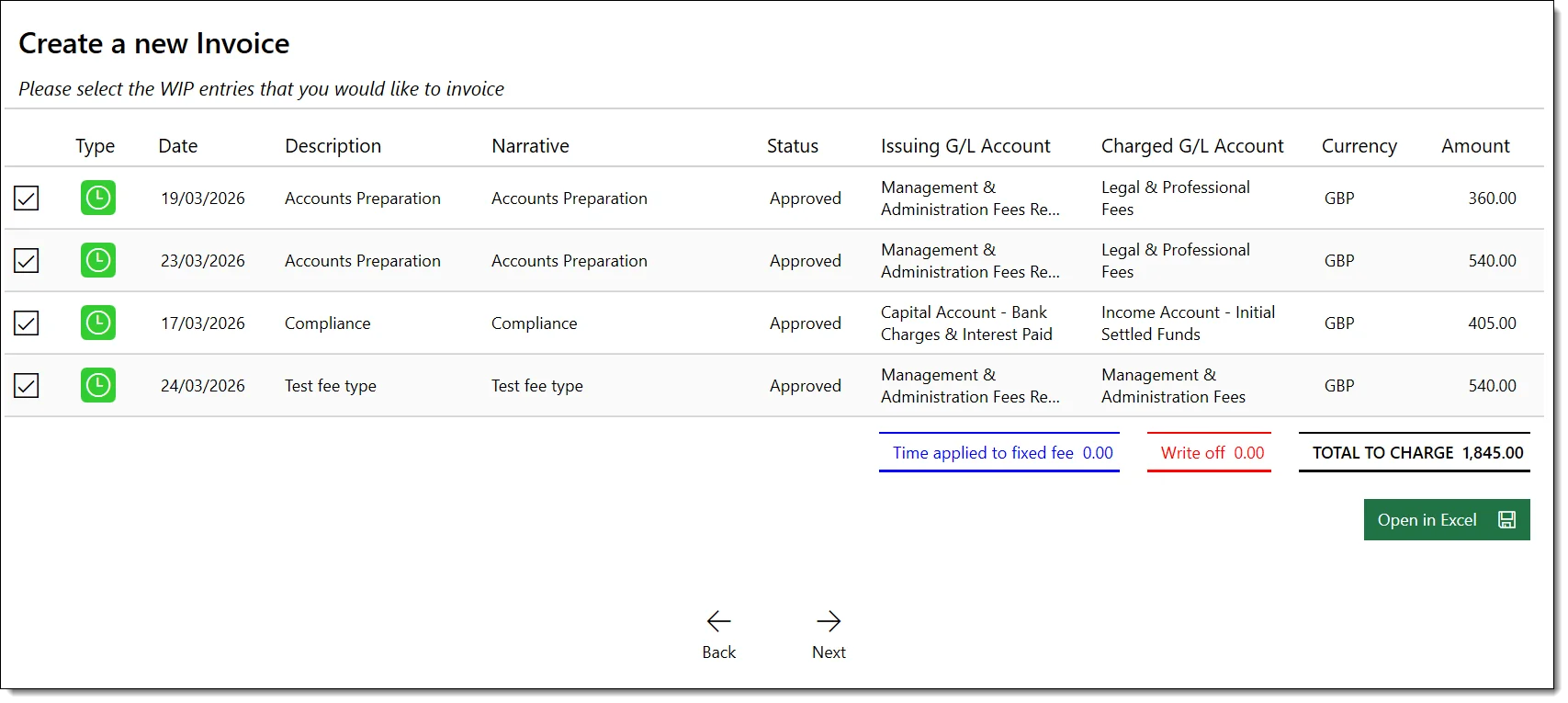Screen dimensions: 1568x703
Task: Select the 360.00 amount cell
Action: 1492,198
